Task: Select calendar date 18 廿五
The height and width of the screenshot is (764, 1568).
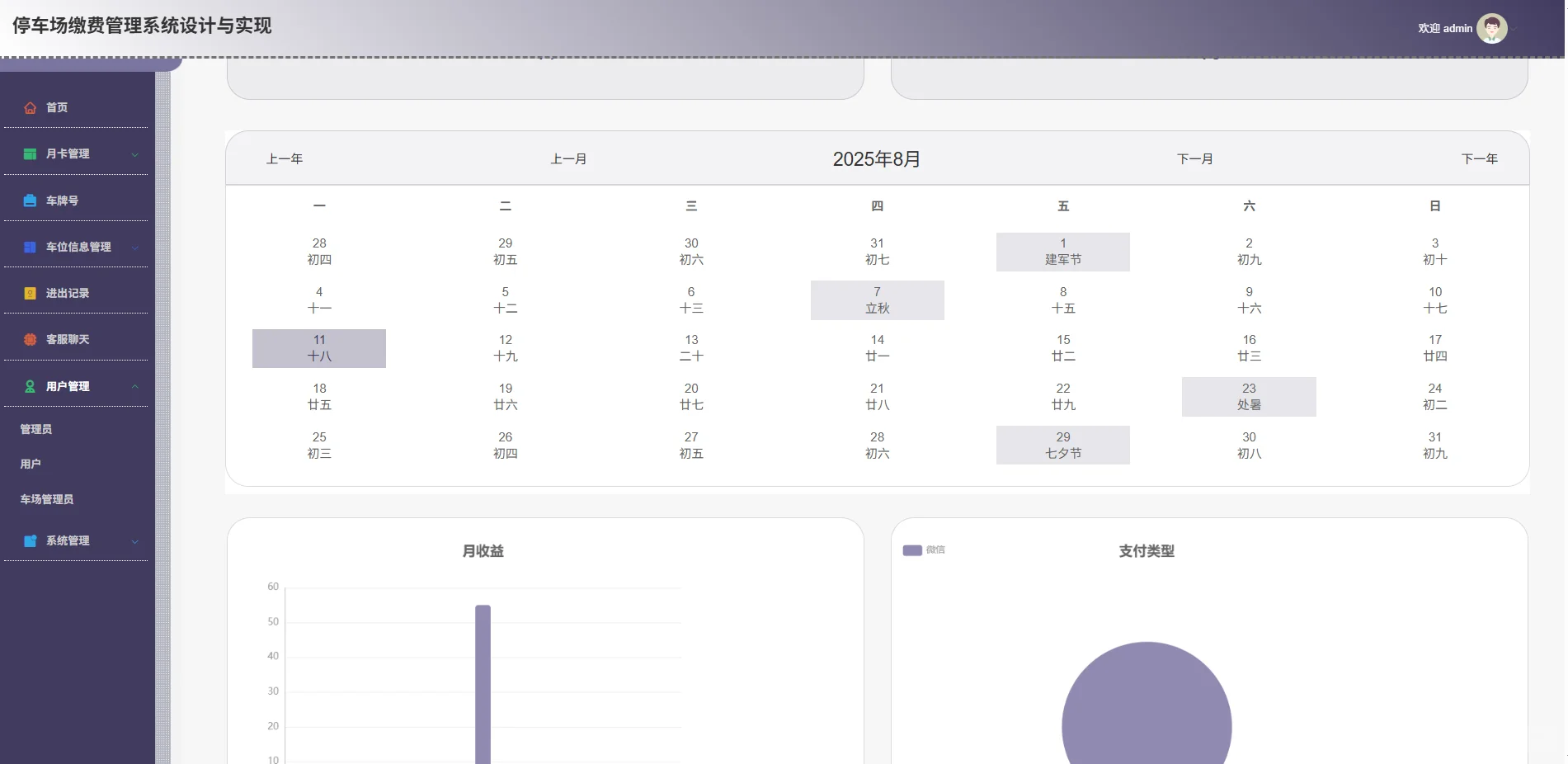Action: pyautogui.click(x=319, y=397)
